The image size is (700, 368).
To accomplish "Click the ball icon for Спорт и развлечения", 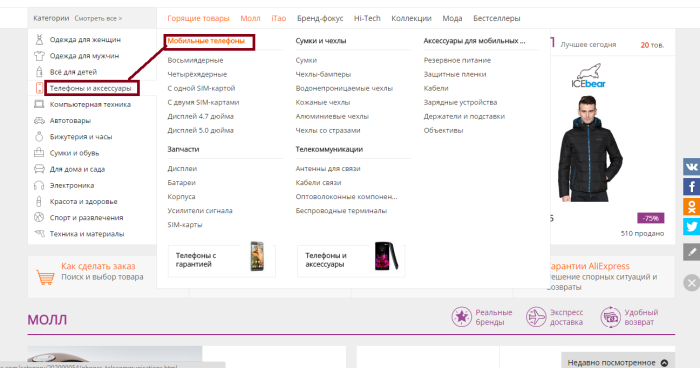I will [39, 217].
